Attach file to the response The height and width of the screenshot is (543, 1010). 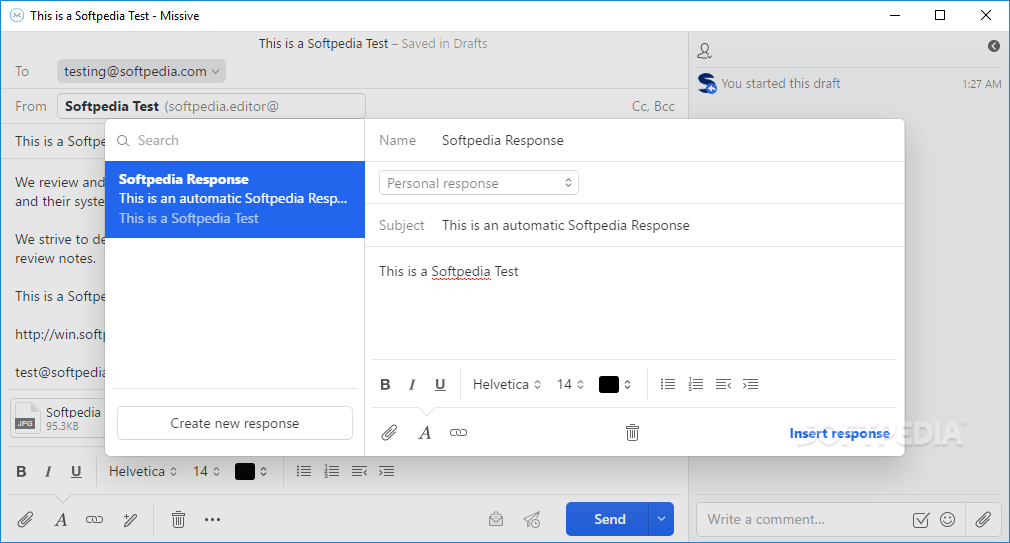click(389, 432)
